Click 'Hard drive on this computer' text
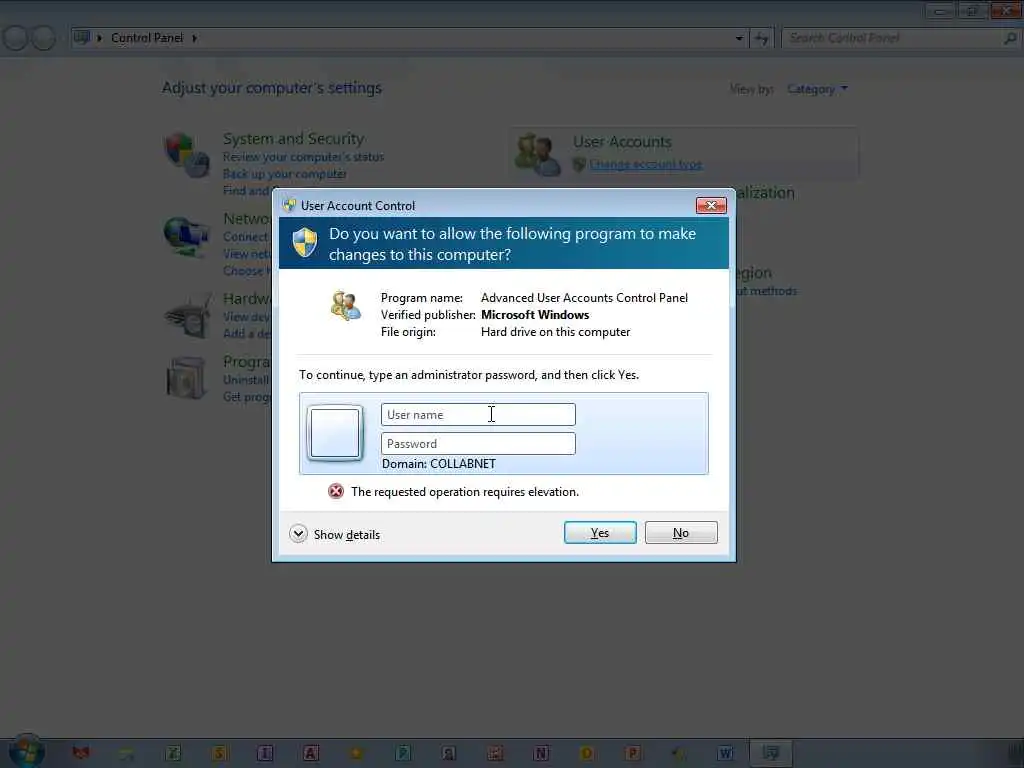Viewport: 1024px width, 768px height. (x=555, y=332)
